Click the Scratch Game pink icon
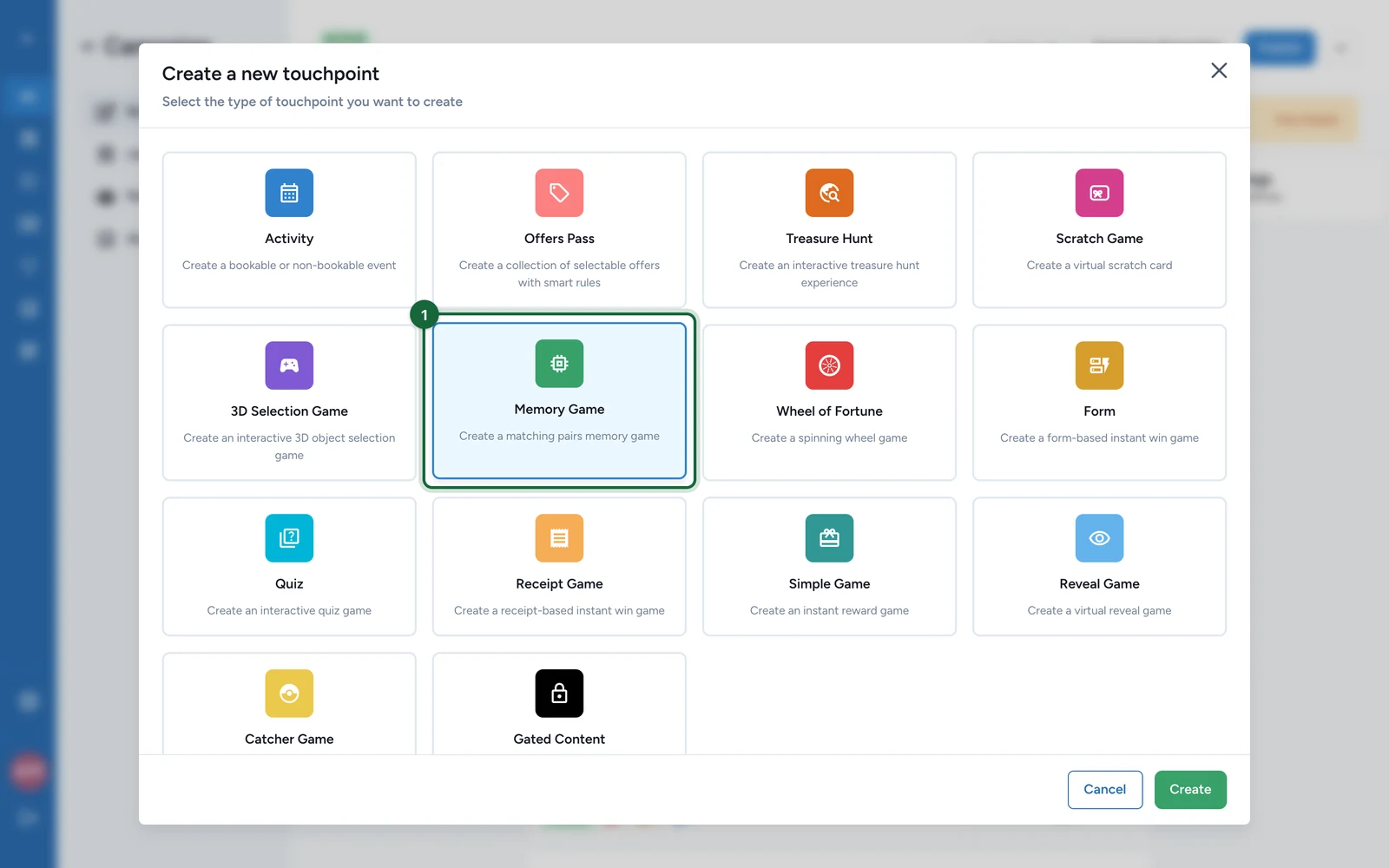This screenshot has width=1389, height=868. coord(1099,193)
